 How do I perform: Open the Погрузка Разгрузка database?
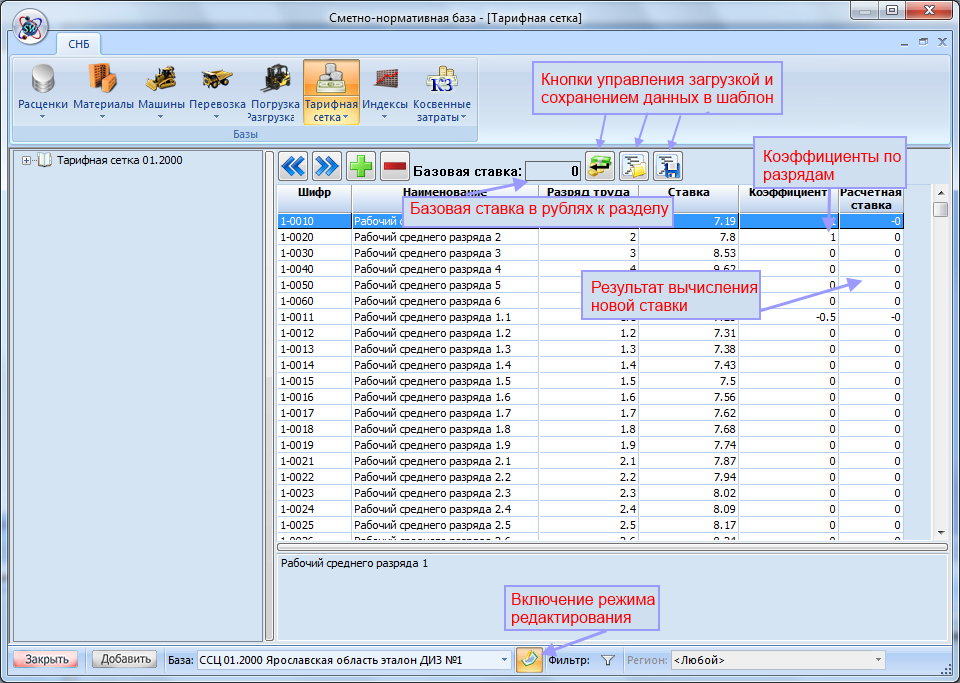click(274, 92)
